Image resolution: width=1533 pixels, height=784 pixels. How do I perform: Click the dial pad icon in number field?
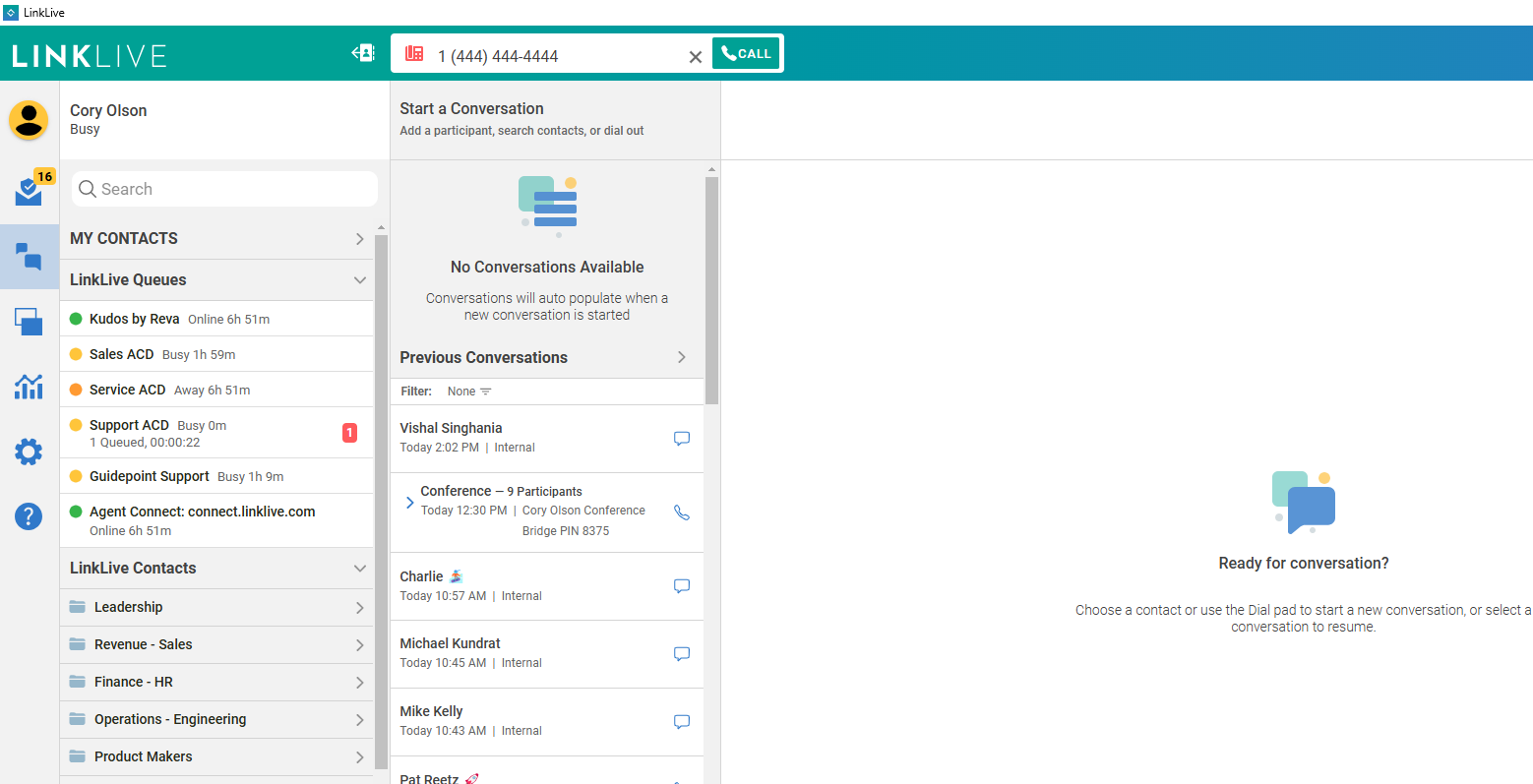pos(414,54)
